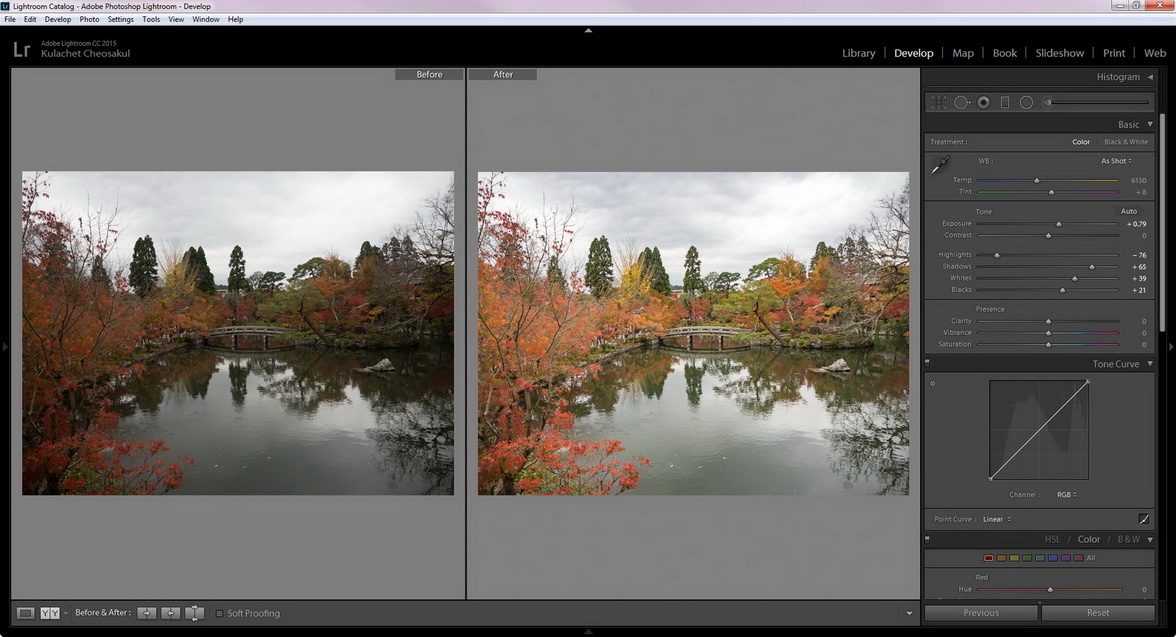Switch to the Slideshow module
The image size is (1176, 637).
pos(1060,53)
